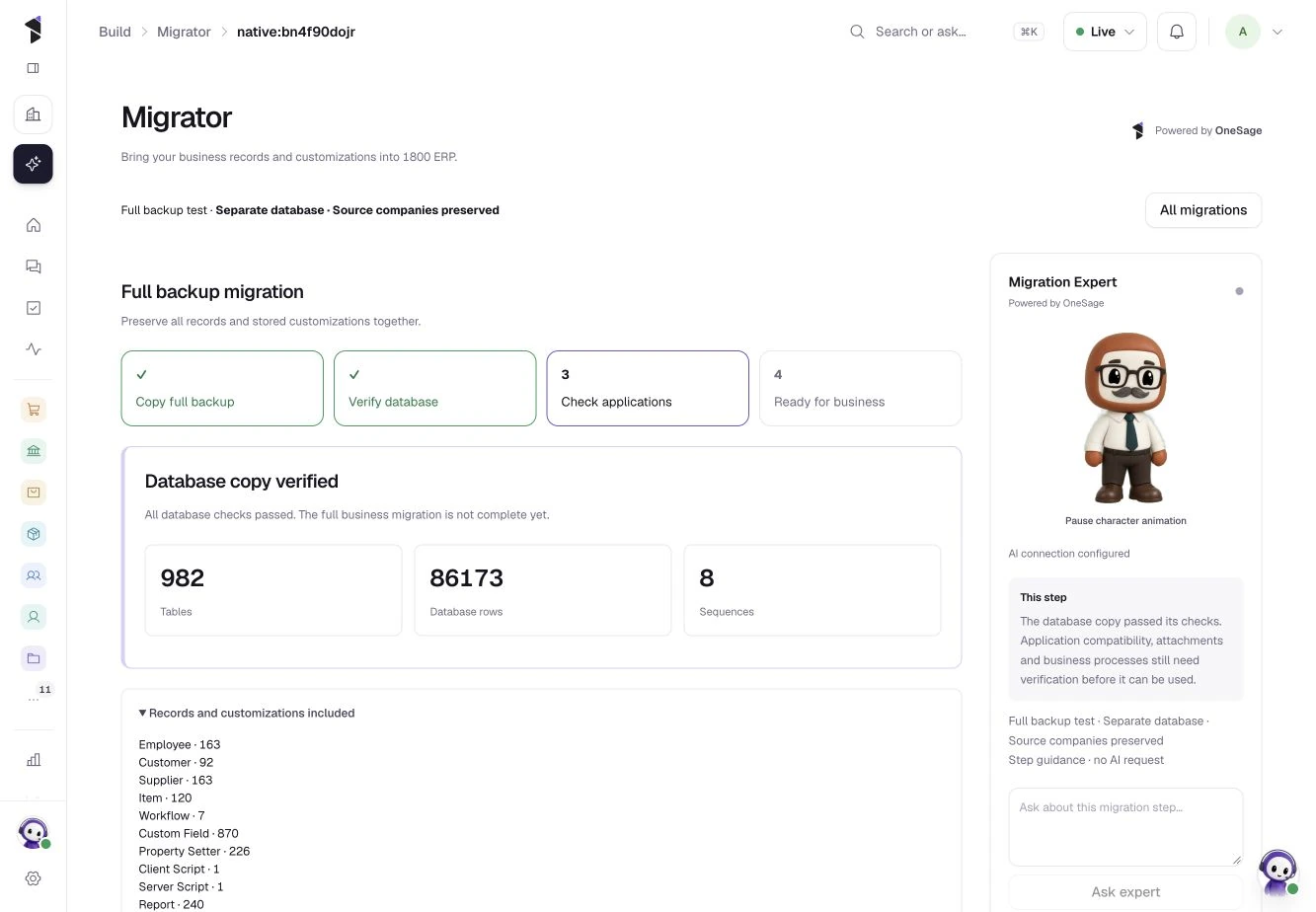
Task: Click Migrator in the breadcrumb
Action: [x=184, y=32]
